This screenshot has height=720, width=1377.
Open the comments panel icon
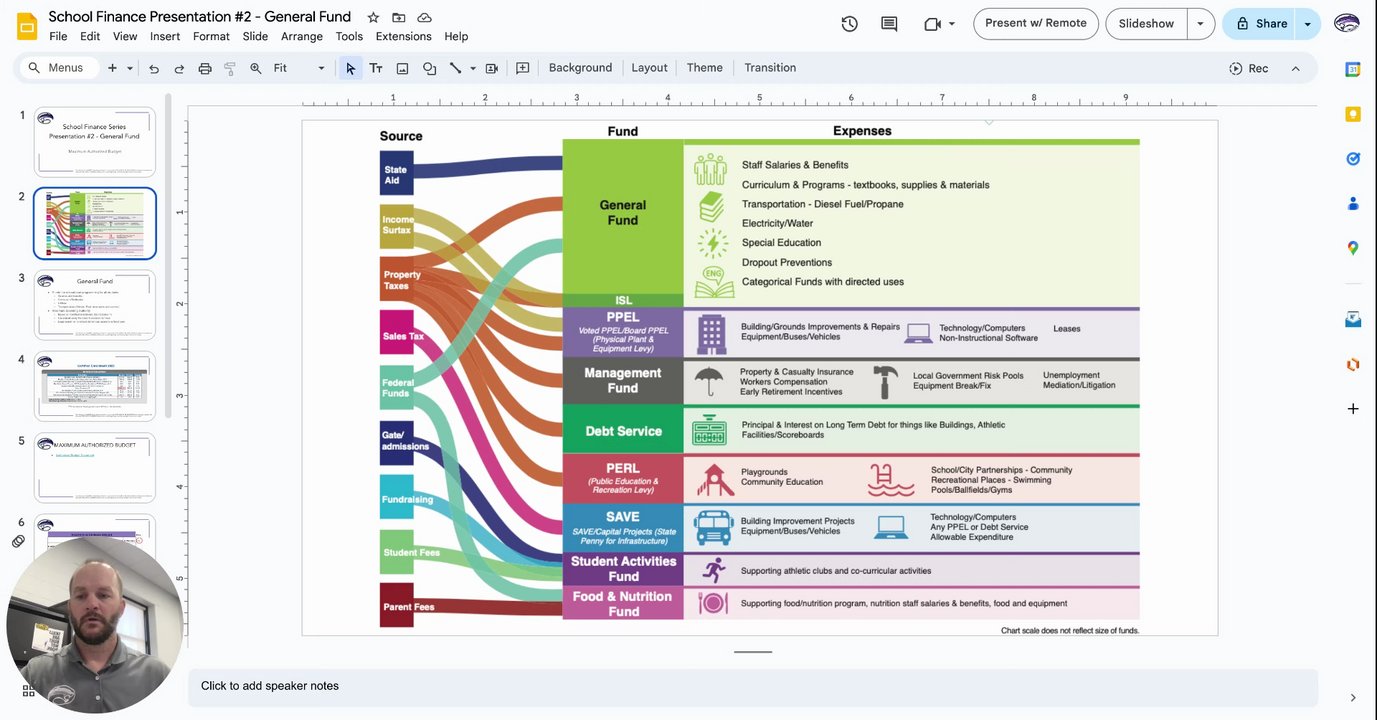point(889,24)
